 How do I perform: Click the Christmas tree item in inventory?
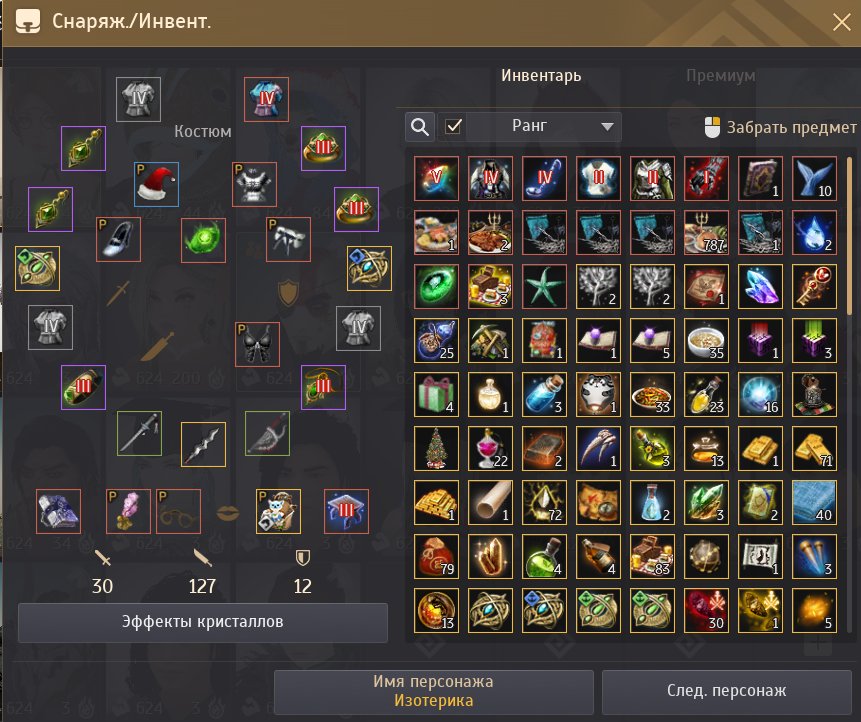[x=437, y=449]
